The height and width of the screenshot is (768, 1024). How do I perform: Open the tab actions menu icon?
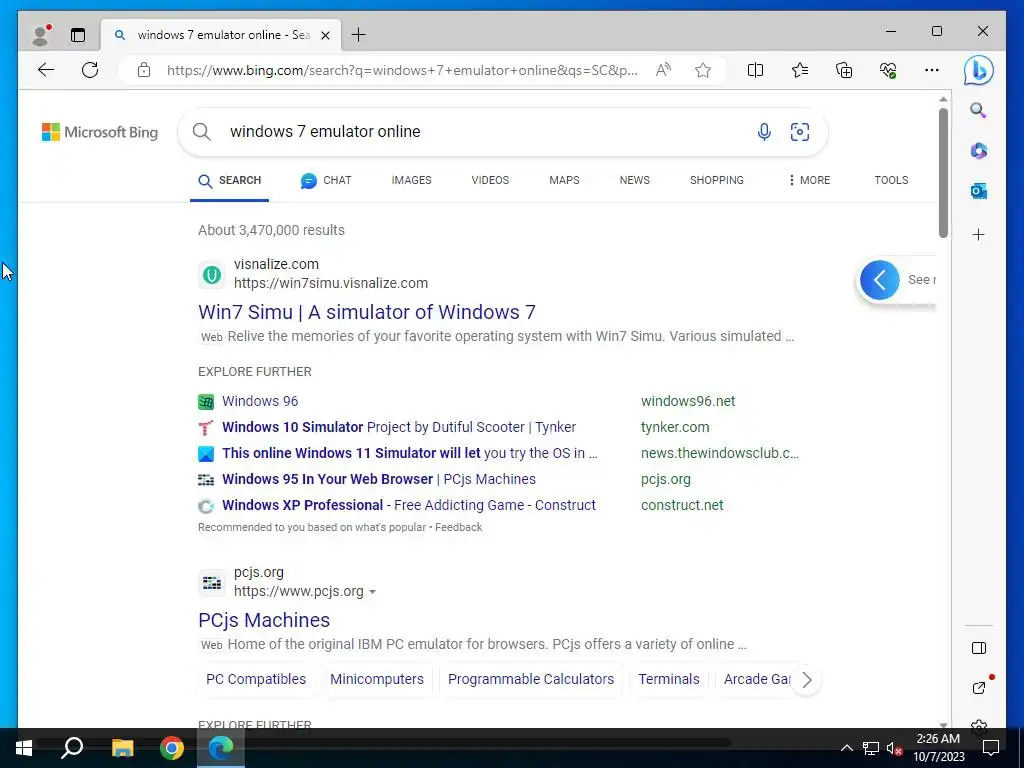(78, 35)
